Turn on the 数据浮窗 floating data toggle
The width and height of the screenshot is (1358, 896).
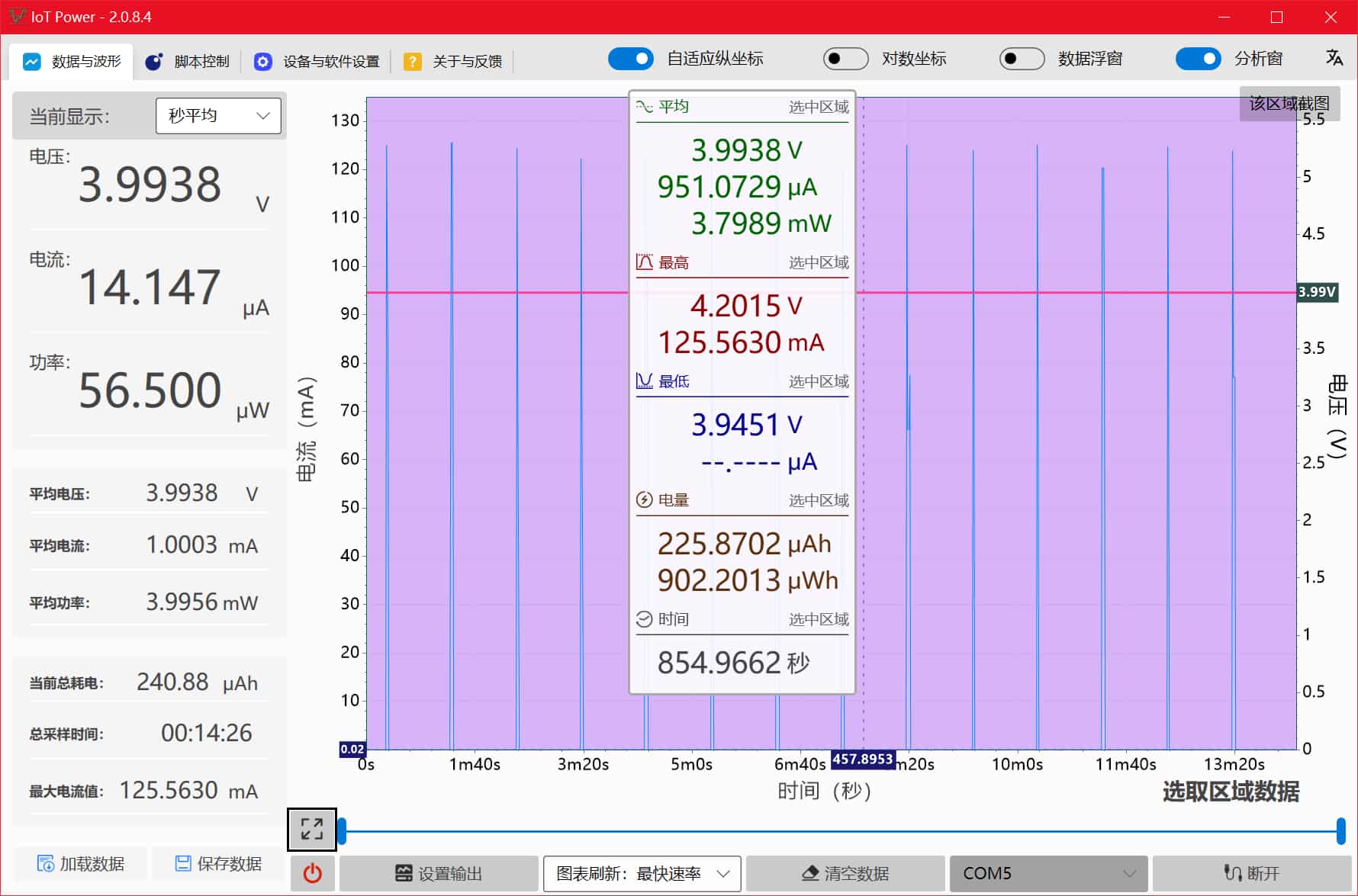1022,58
